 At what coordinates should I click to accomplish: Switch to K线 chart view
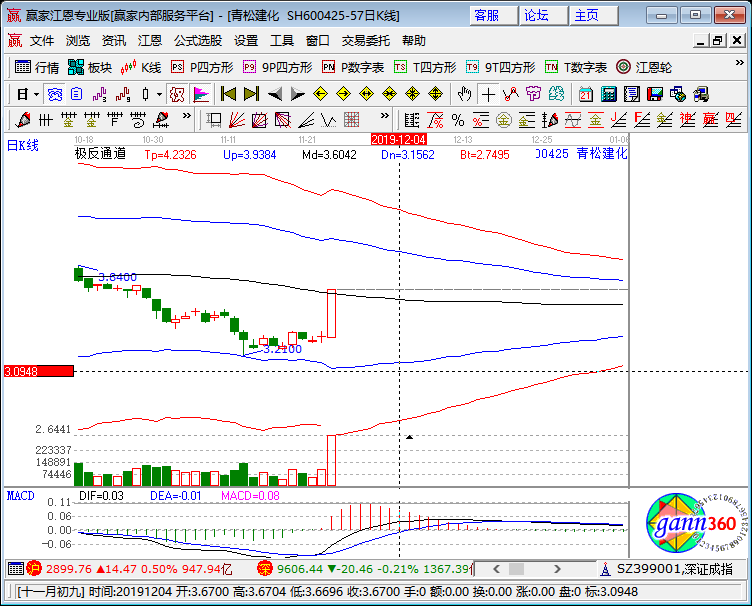pos(141,67)
